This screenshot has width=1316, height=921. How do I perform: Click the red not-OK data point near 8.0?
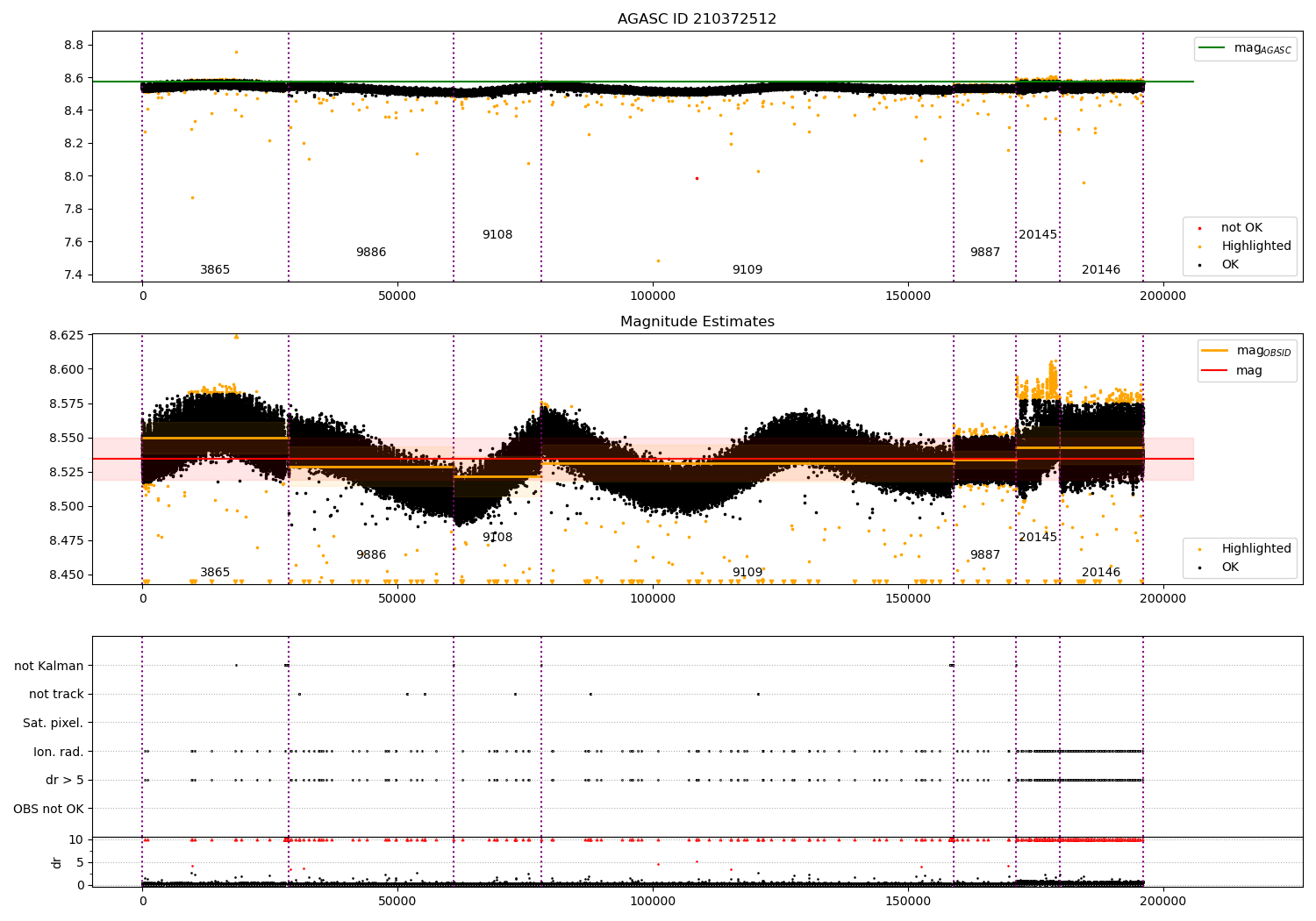pos(697,178)
